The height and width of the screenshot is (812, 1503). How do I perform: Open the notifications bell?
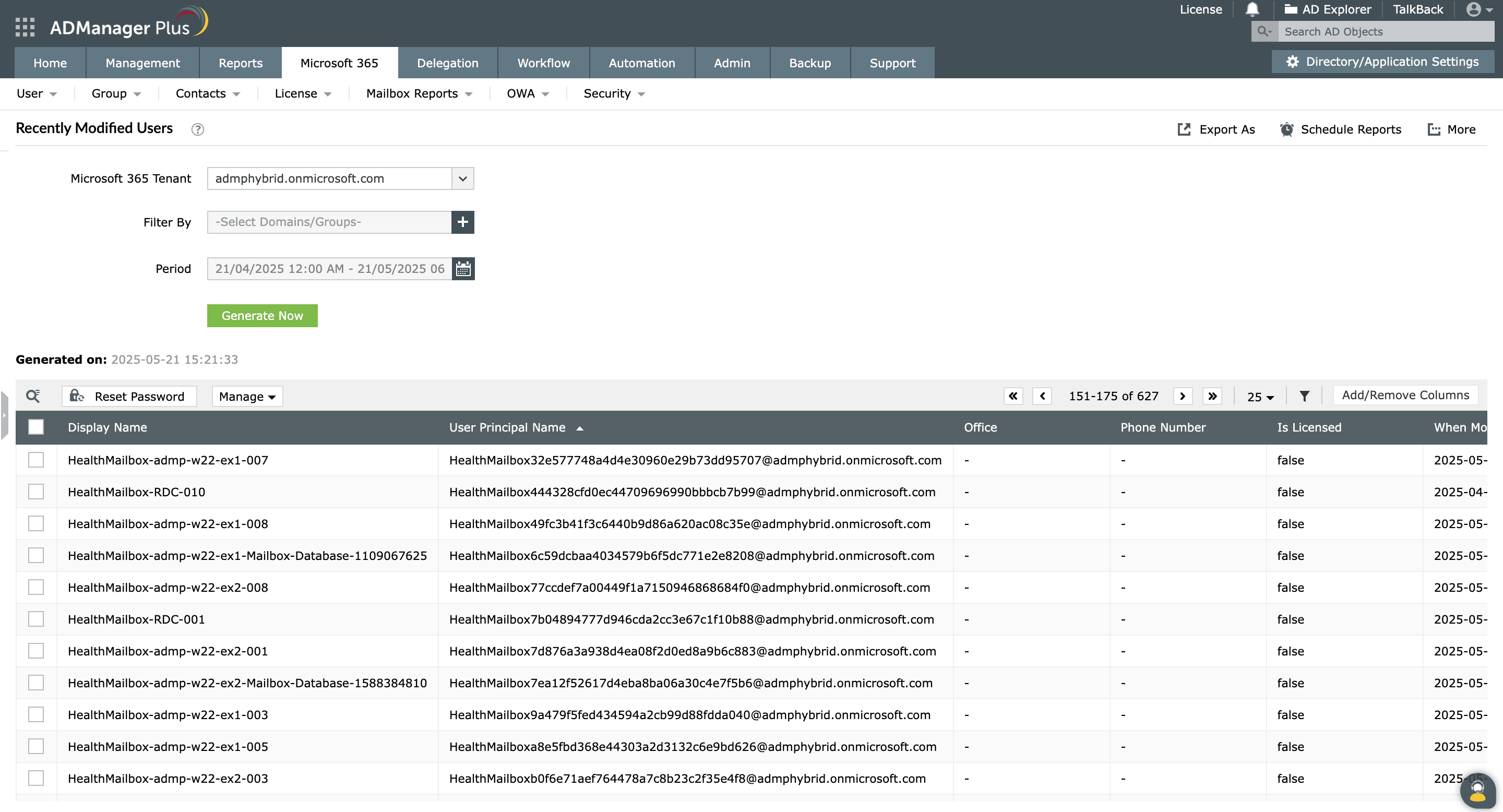pyautogui.click(x=1252, y=9)
